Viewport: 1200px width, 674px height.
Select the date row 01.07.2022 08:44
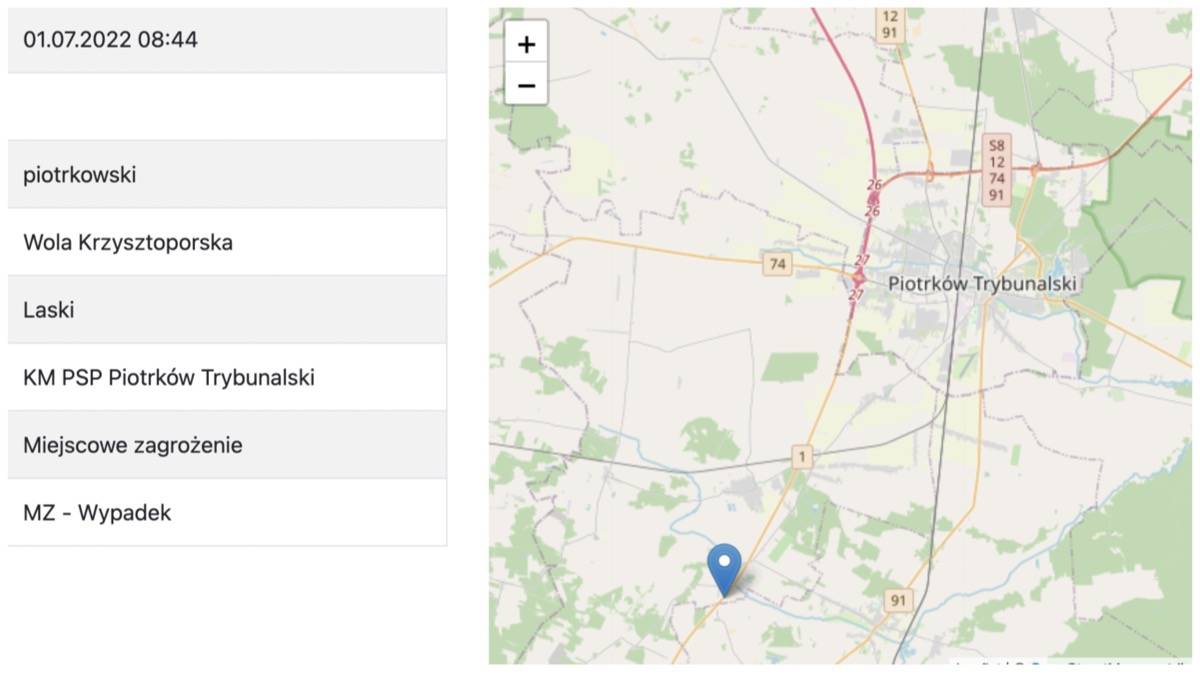pyautogui.click(x=227, y=40)
